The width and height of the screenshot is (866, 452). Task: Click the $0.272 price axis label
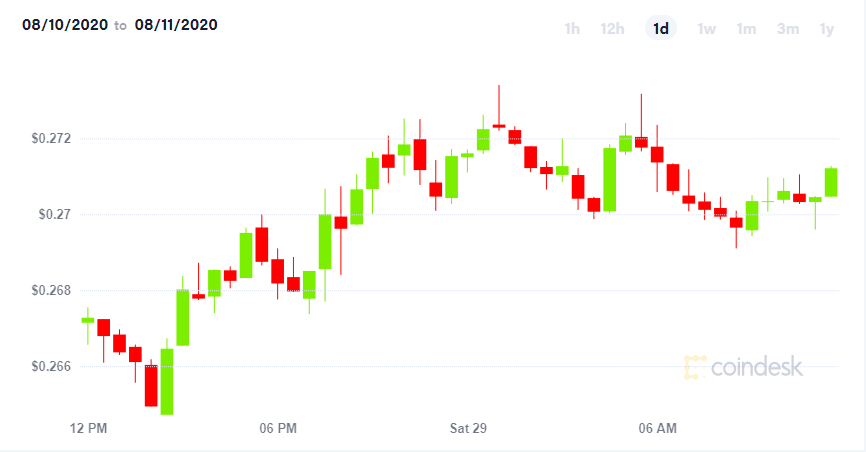coord(51,138)
